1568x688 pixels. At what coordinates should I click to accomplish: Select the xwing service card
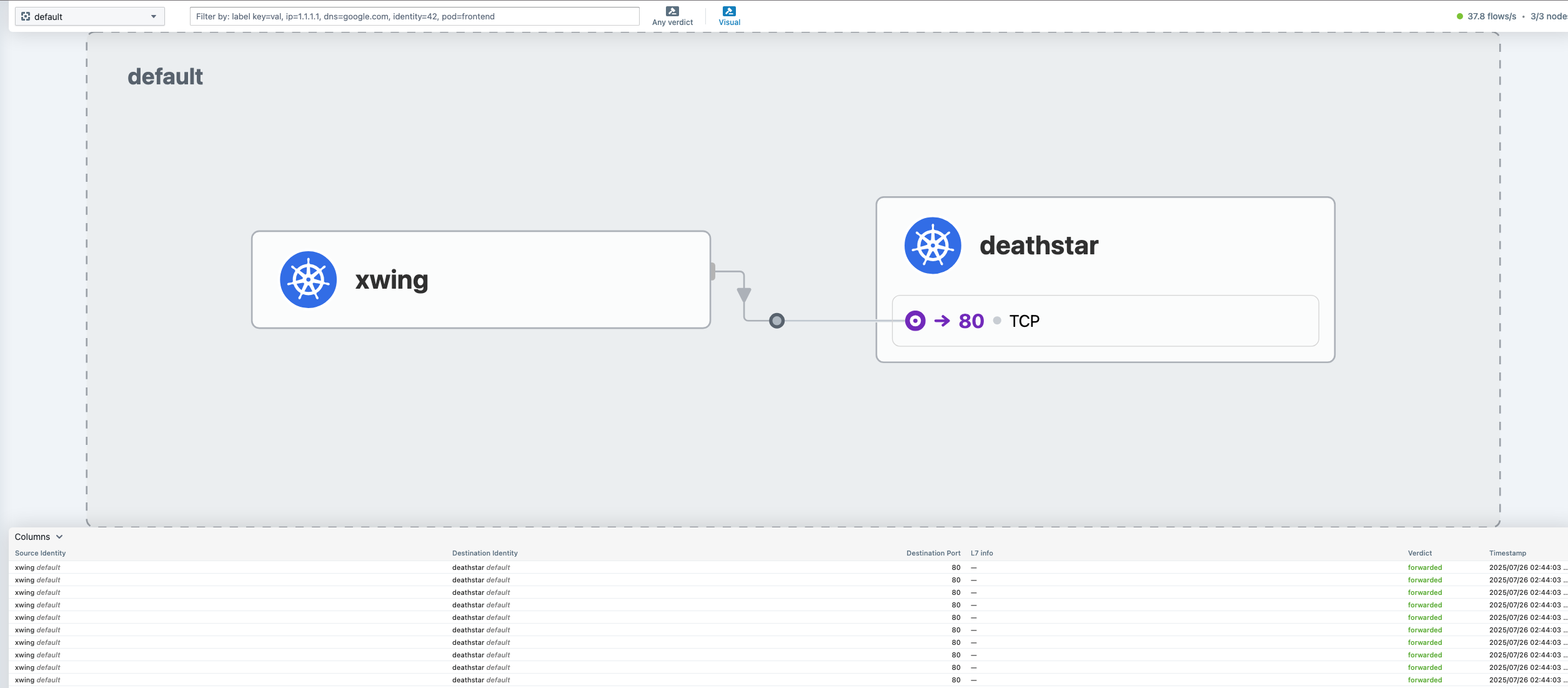pos(481,279)
